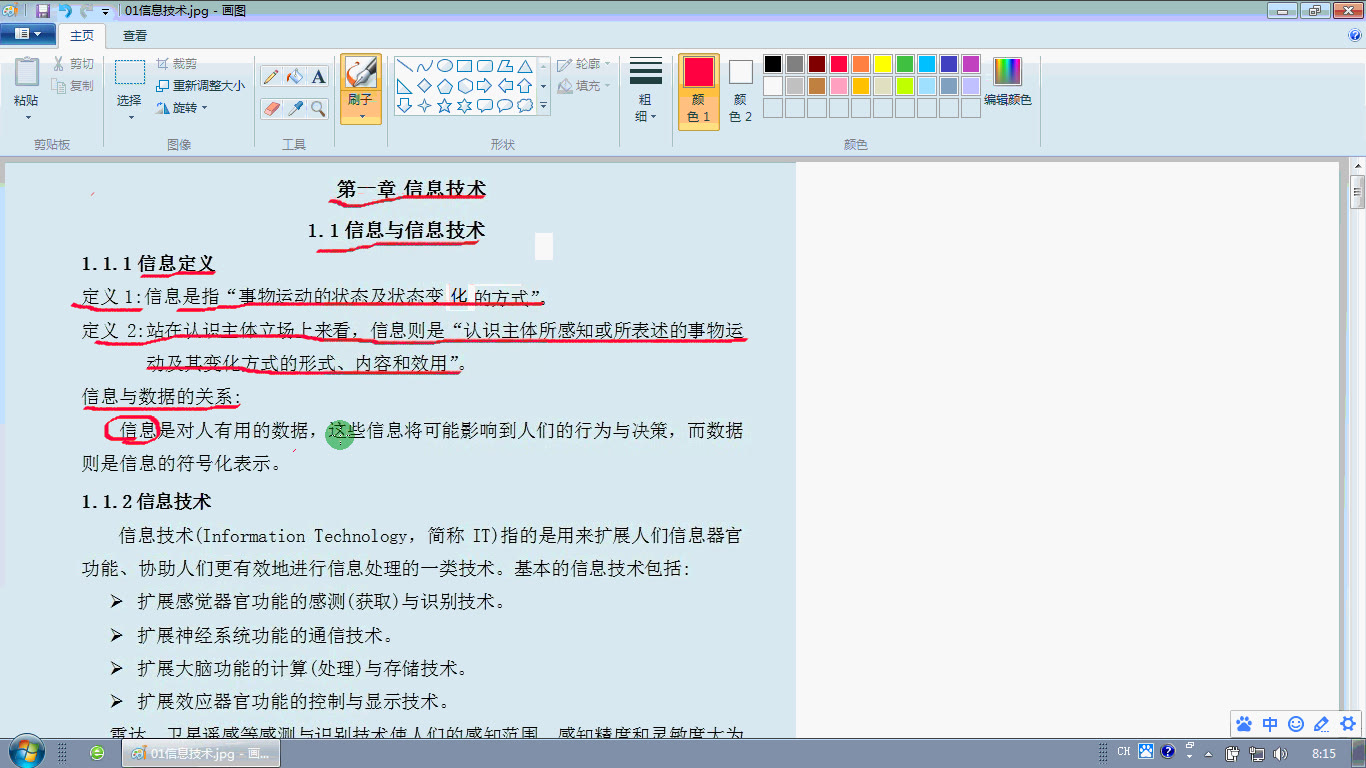
Task: Choose the rounded rectangle shape
Action: [485, 66]
